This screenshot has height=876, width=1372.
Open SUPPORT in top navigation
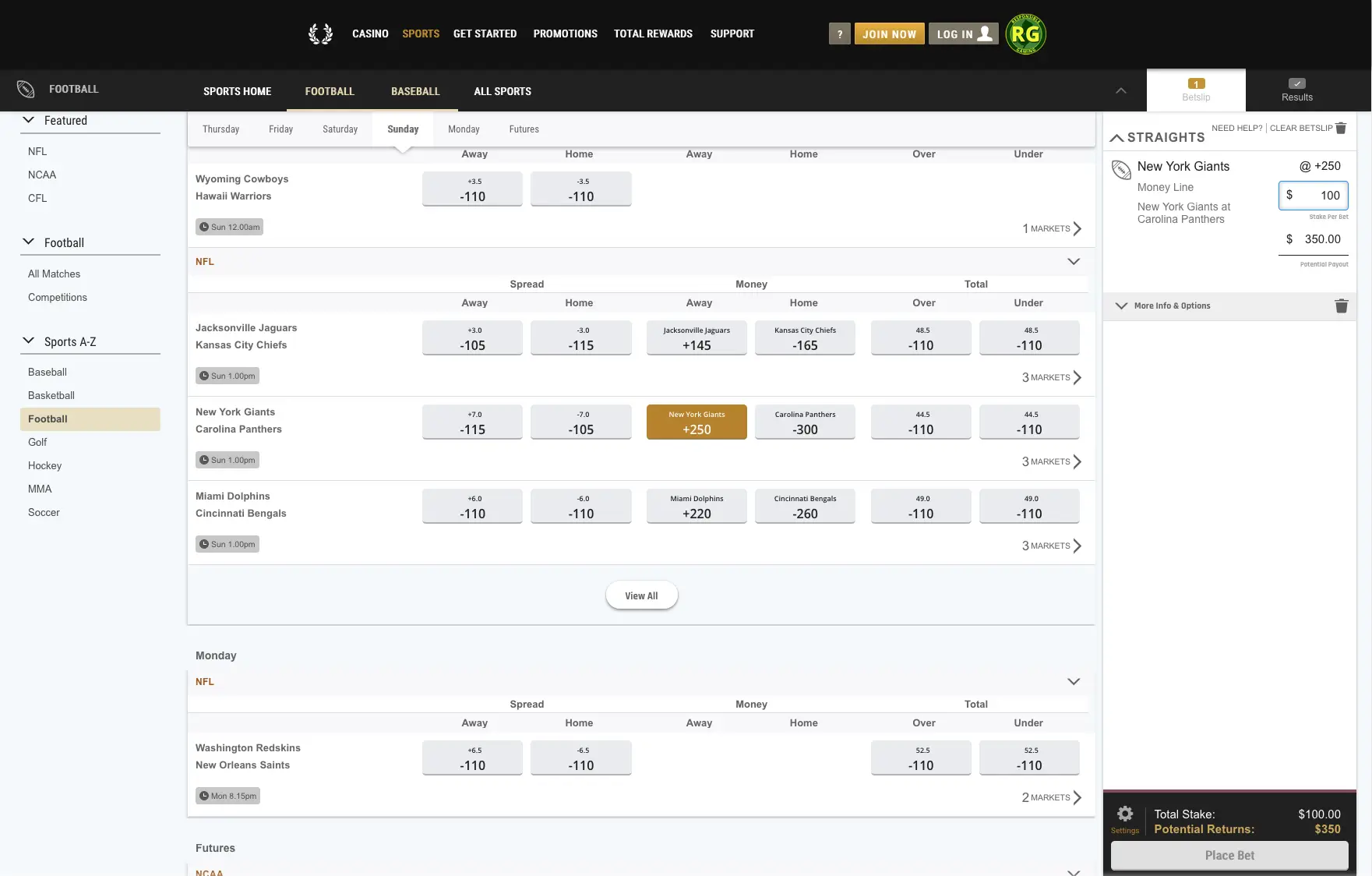(x=732, y=34)
